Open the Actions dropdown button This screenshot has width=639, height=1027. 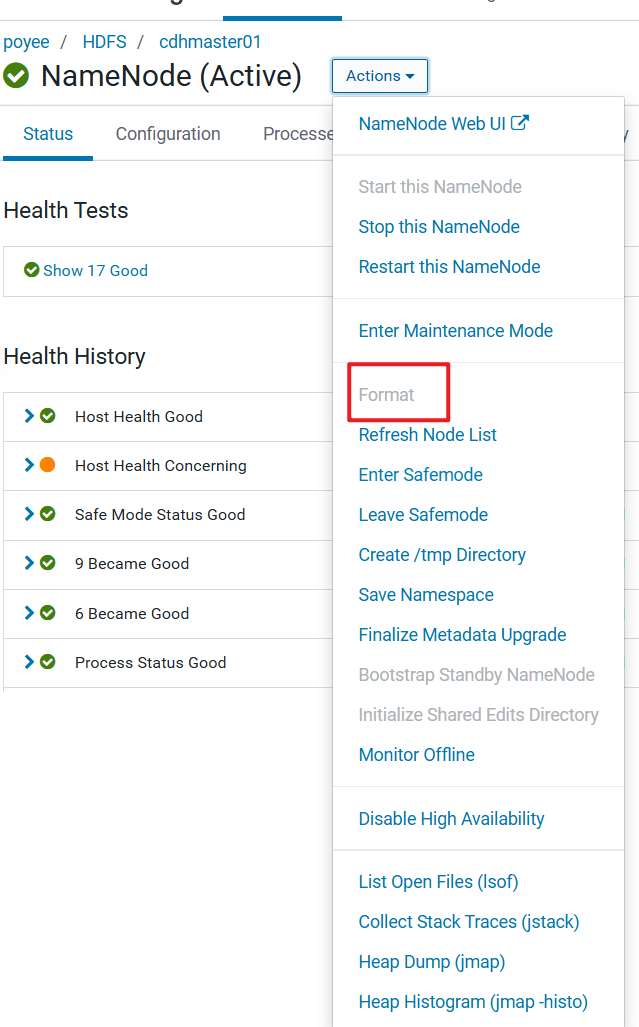(380, 76)
